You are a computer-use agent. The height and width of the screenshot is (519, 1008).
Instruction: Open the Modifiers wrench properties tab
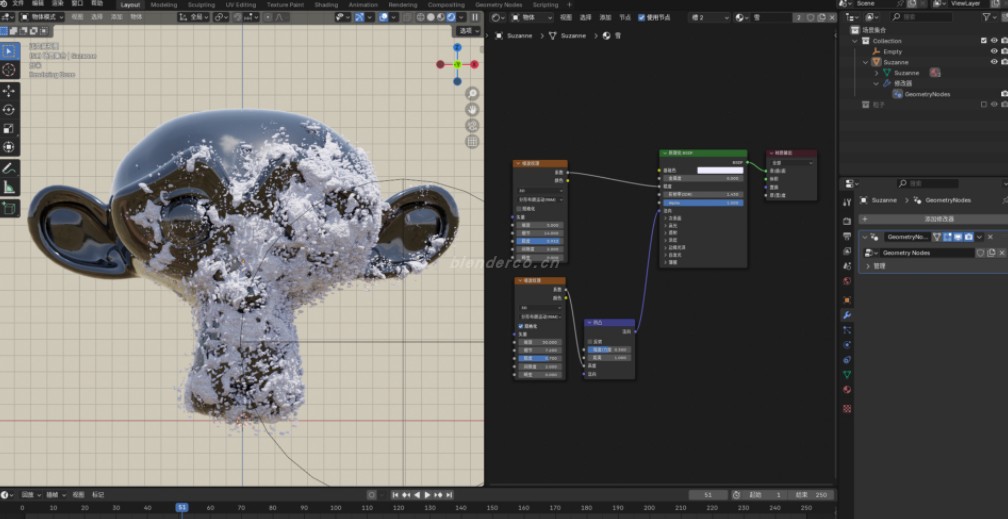tap(847, 315)
